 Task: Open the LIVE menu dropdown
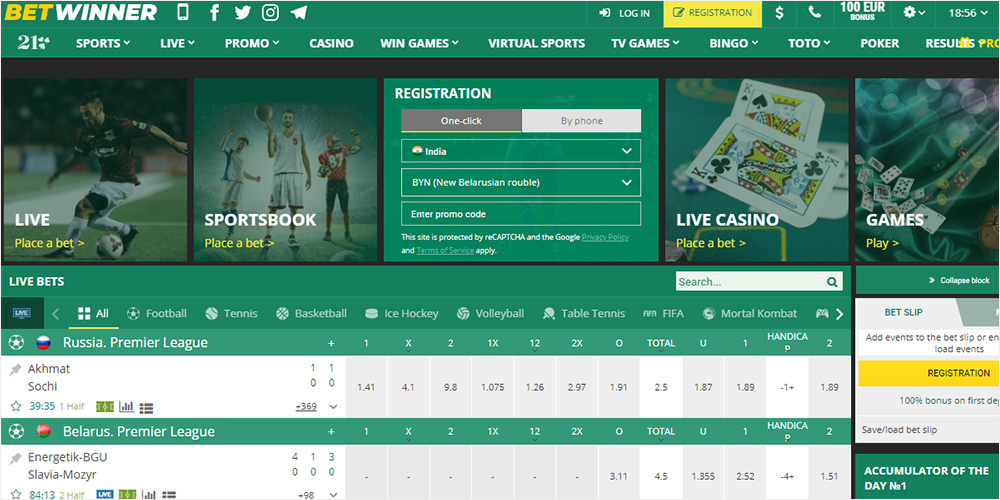pos(177,43)
